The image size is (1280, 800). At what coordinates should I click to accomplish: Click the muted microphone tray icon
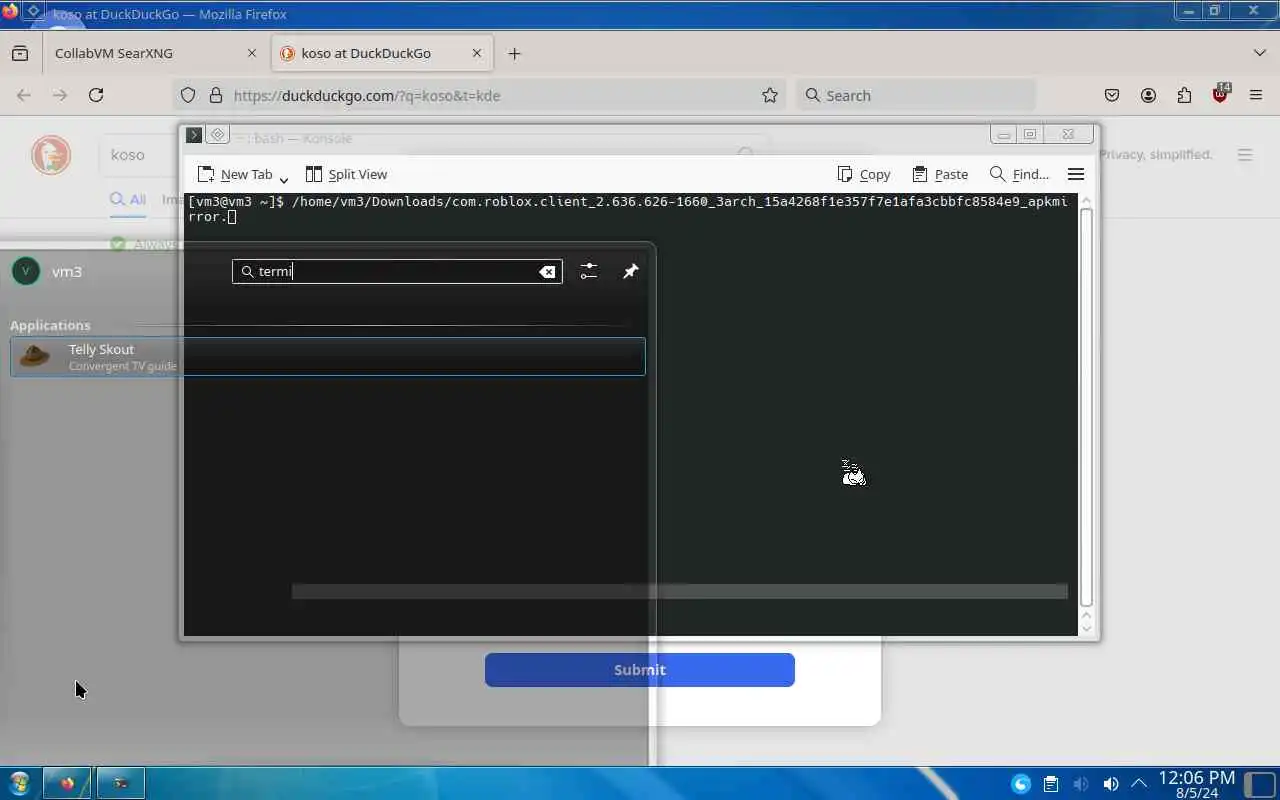[1080, 784]
